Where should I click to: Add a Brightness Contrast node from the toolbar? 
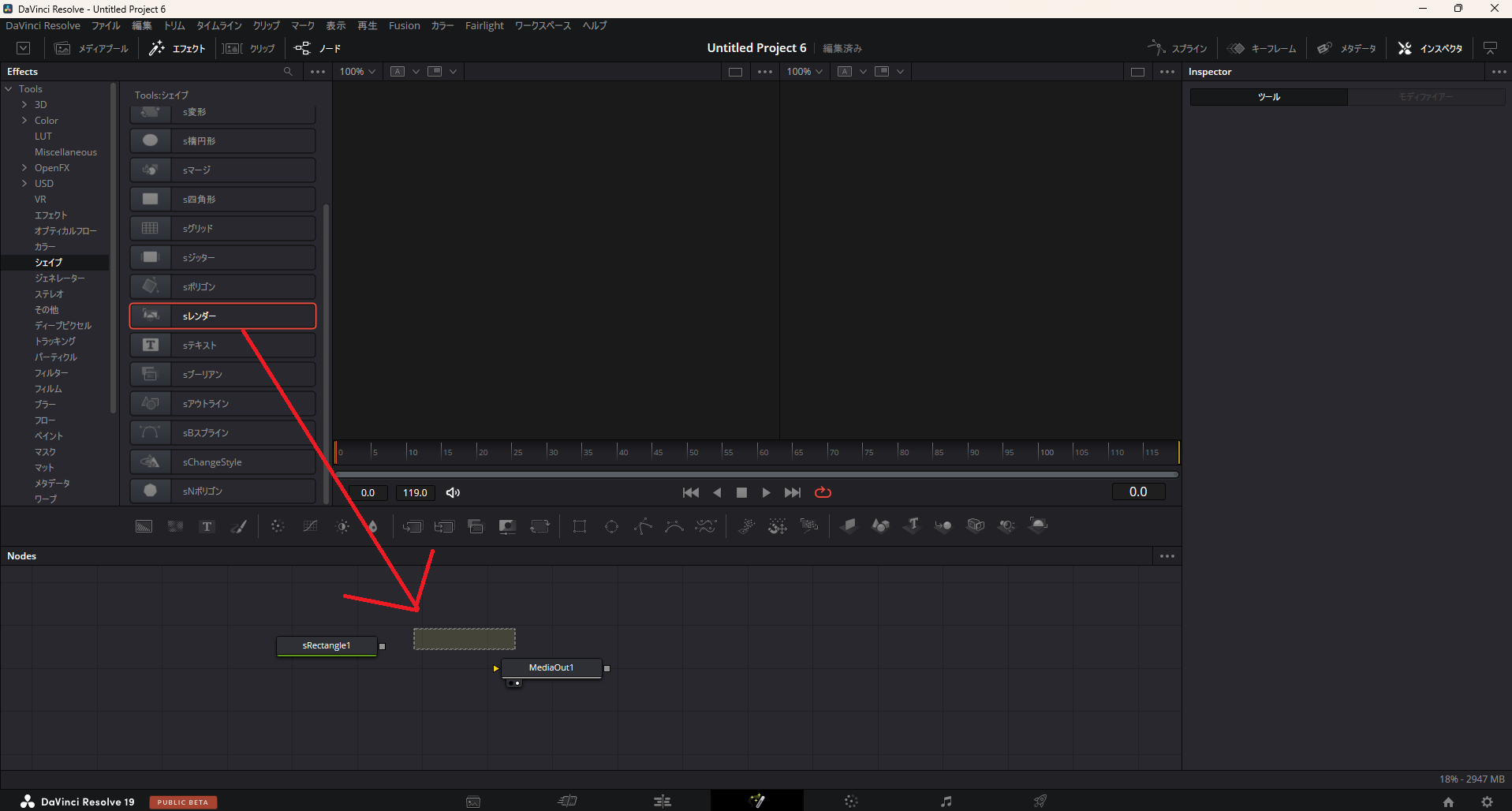(x=342, y=526)
